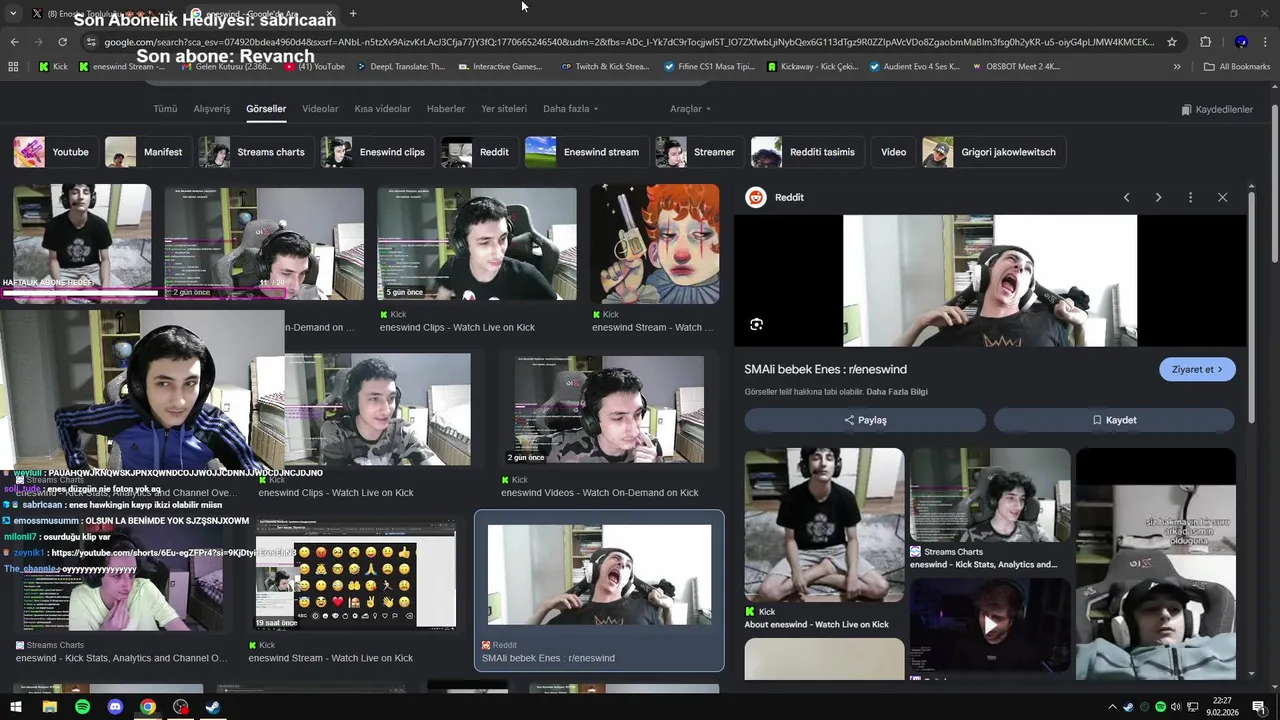1280x720 pixels.
Task: Open Discord from the taskbar
Action: [x=115, y=707]
